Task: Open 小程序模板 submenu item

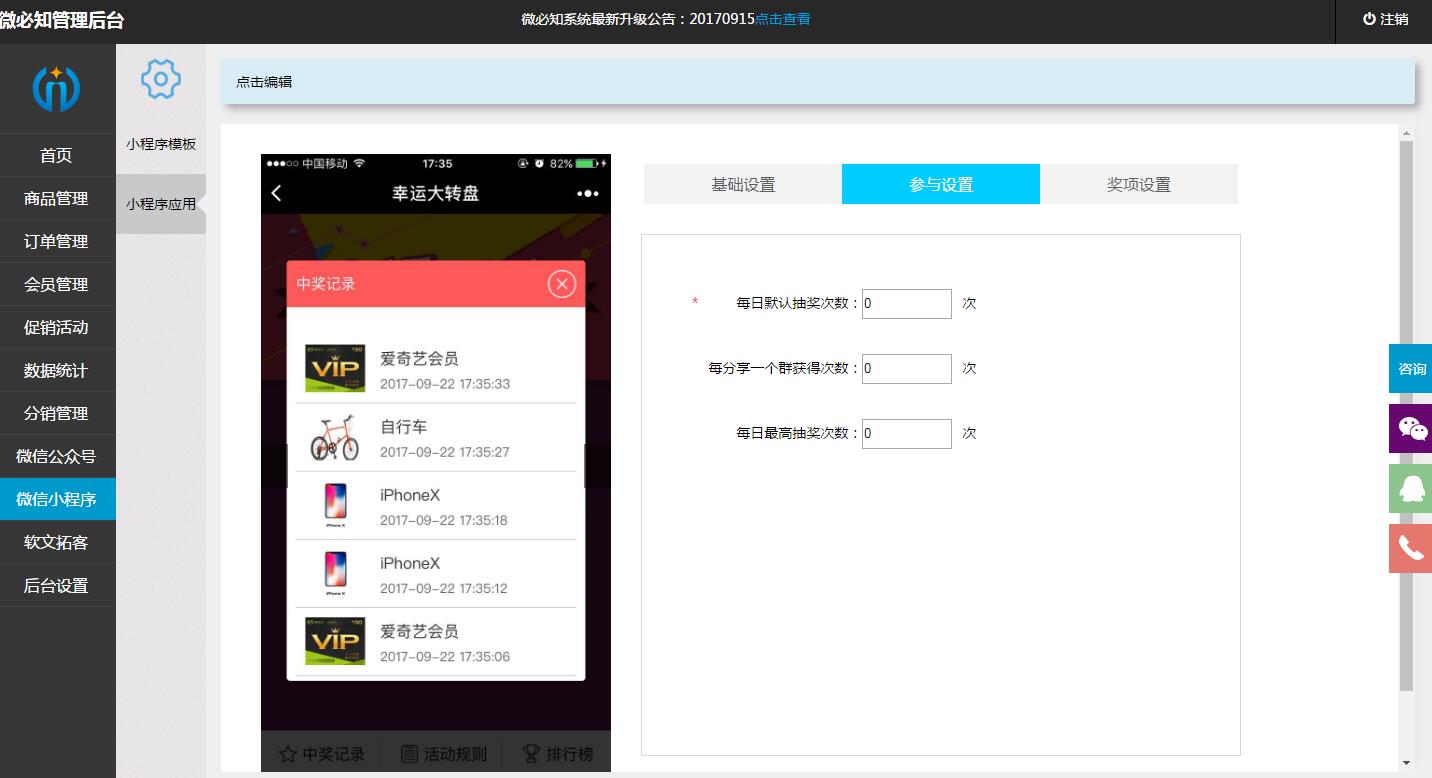Action: point(160,144)
